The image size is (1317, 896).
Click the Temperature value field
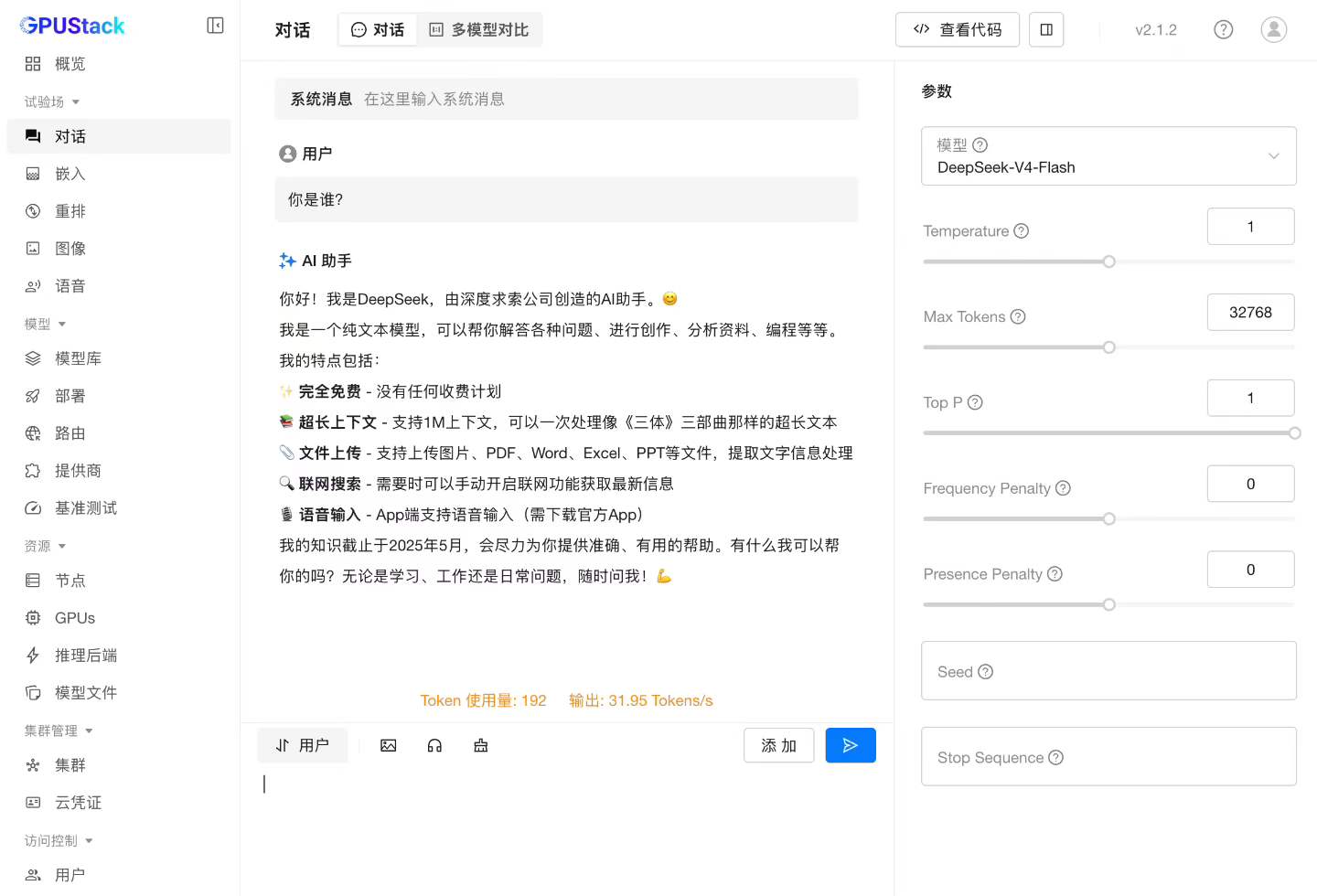(x=1250, y=227)
